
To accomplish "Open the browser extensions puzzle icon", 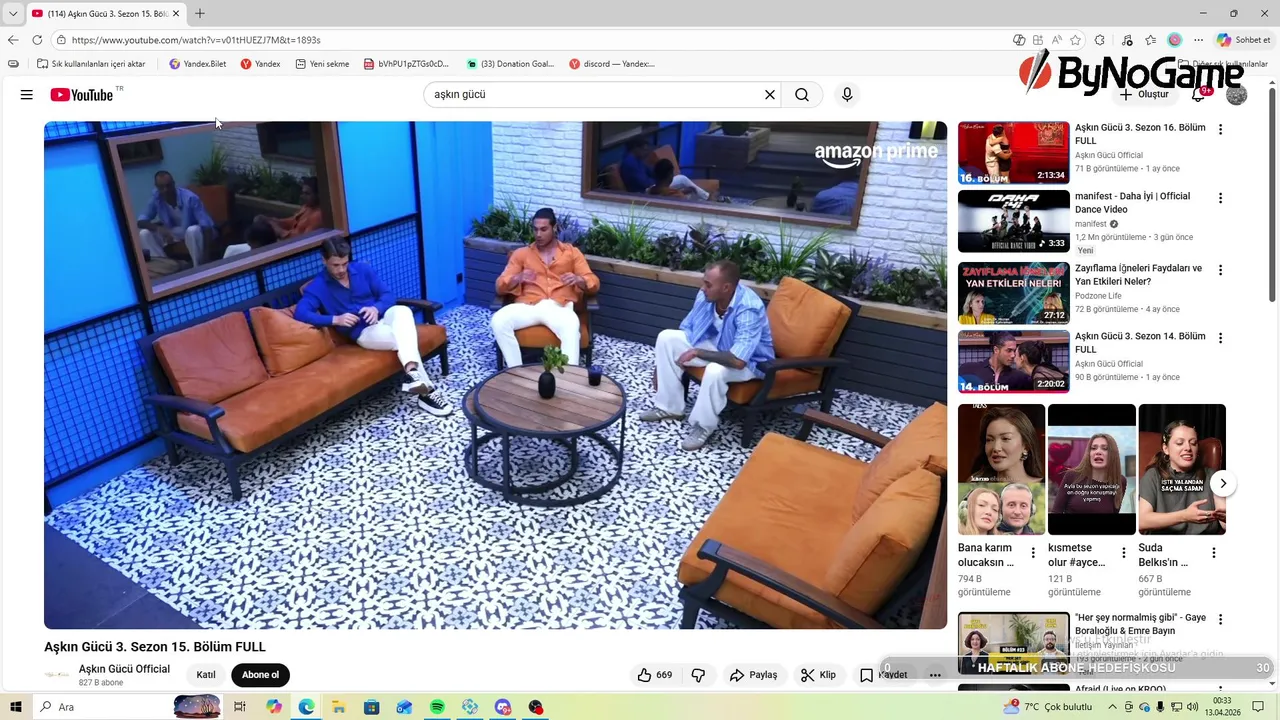I will (1100, 40).
